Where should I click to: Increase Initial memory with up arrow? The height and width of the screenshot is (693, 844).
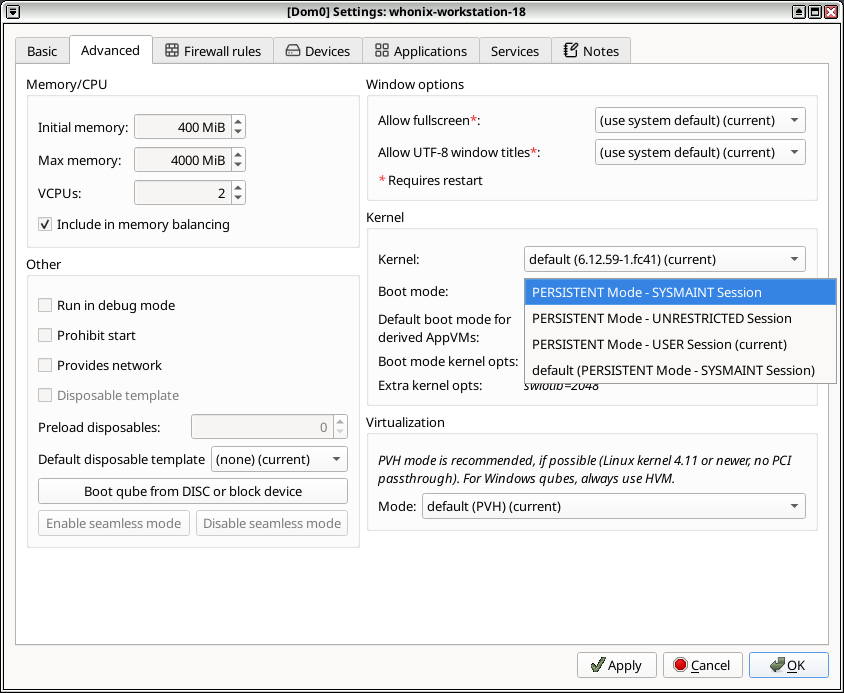click(238, 122)
